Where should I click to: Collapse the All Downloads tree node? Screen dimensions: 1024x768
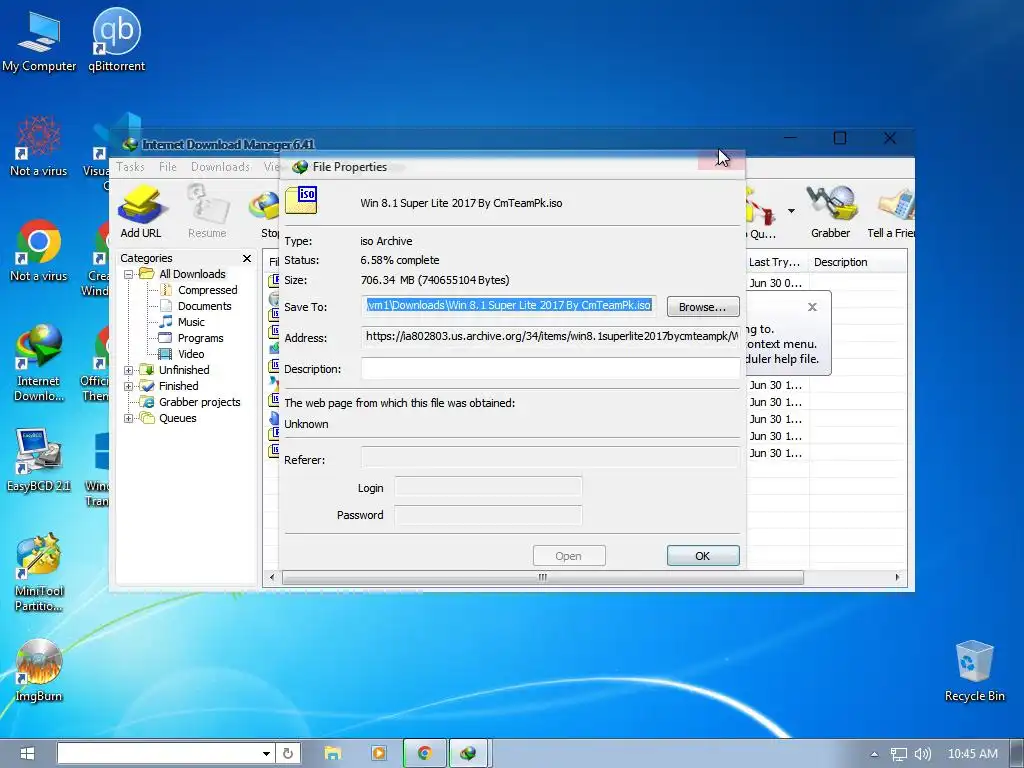tap(129, 274)
